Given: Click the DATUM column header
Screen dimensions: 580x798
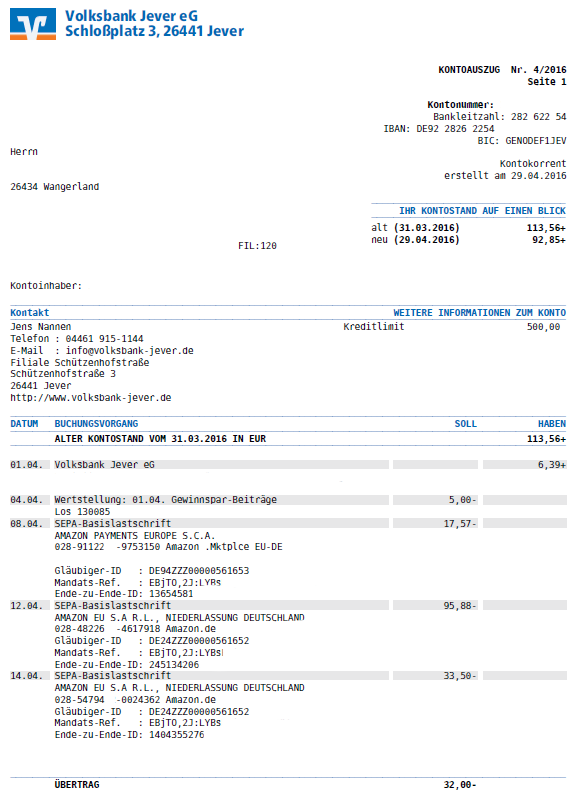Looking at the screenshot, I should (24, 423).
